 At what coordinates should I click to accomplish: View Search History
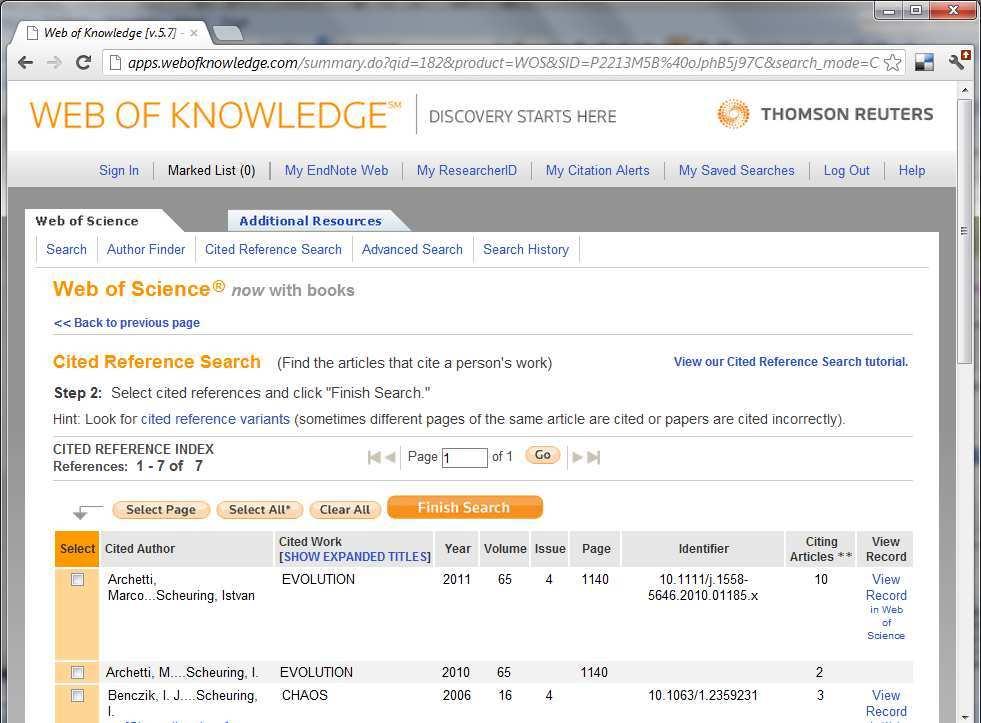pyautogui.click(x=526, y=250)
